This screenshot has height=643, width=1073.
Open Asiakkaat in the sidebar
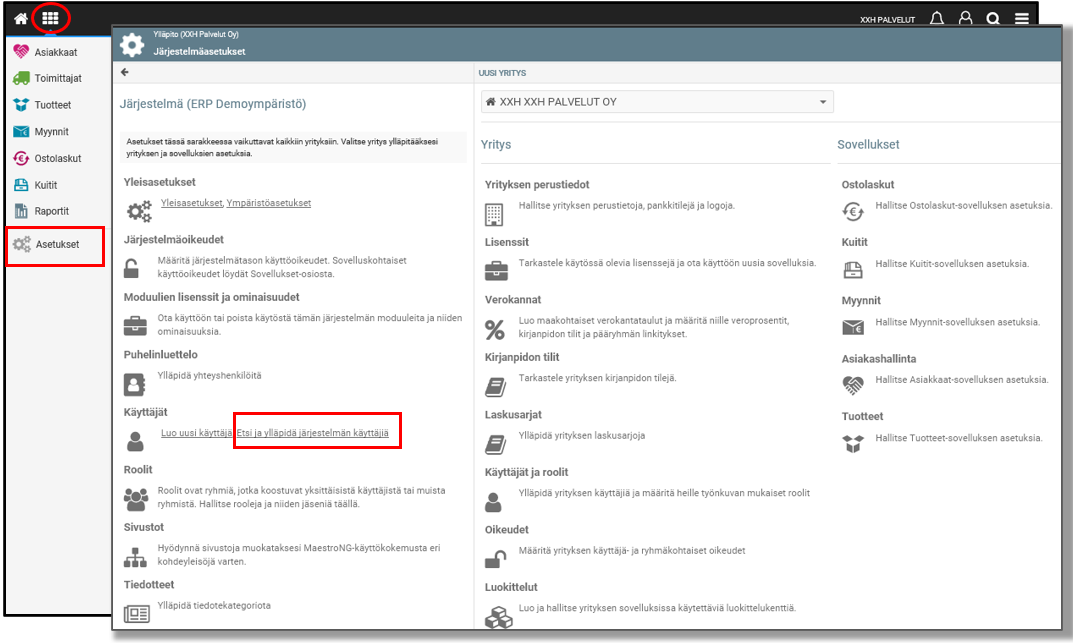click(57, 52)
